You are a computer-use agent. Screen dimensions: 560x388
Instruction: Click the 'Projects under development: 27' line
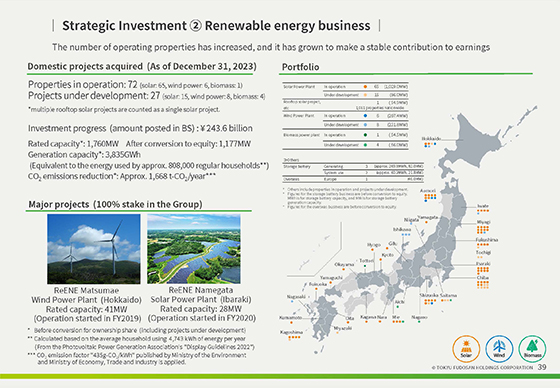(x=146, y=96)
